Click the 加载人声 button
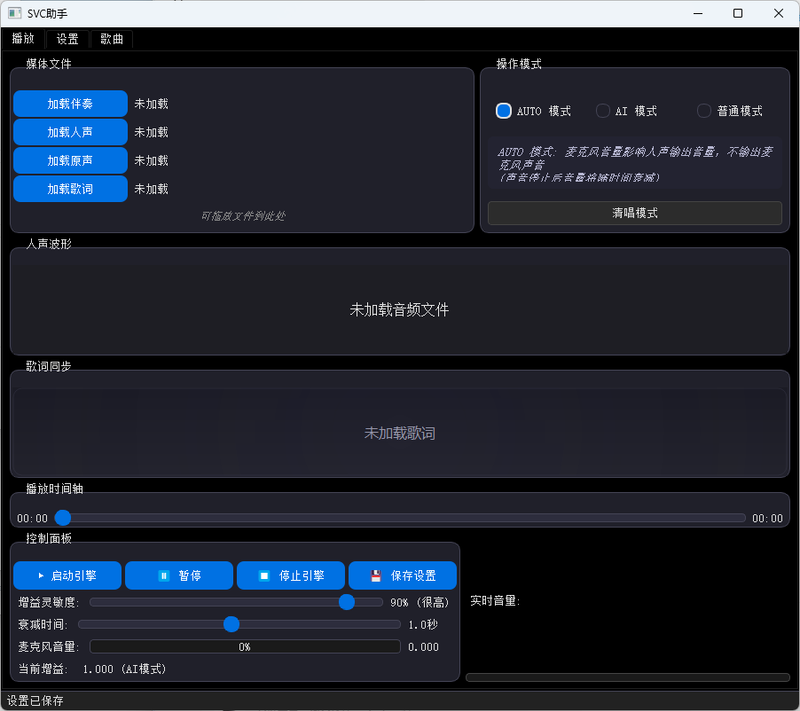Image resolution: width=800 pixels, height=711 pixels. [70, 132]
